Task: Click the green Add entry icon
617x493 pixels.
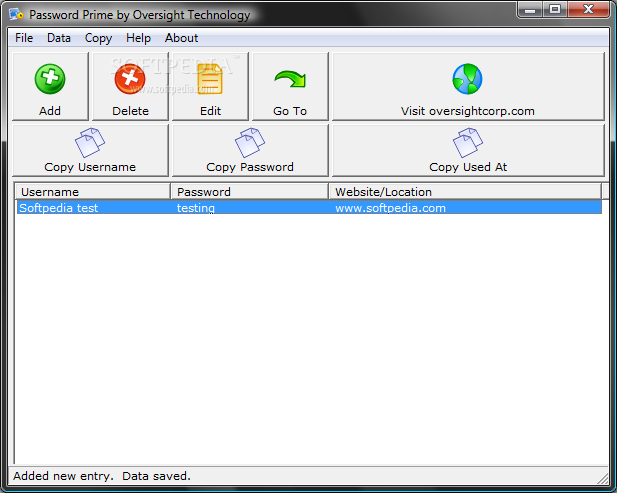Action: coord(50,79)
